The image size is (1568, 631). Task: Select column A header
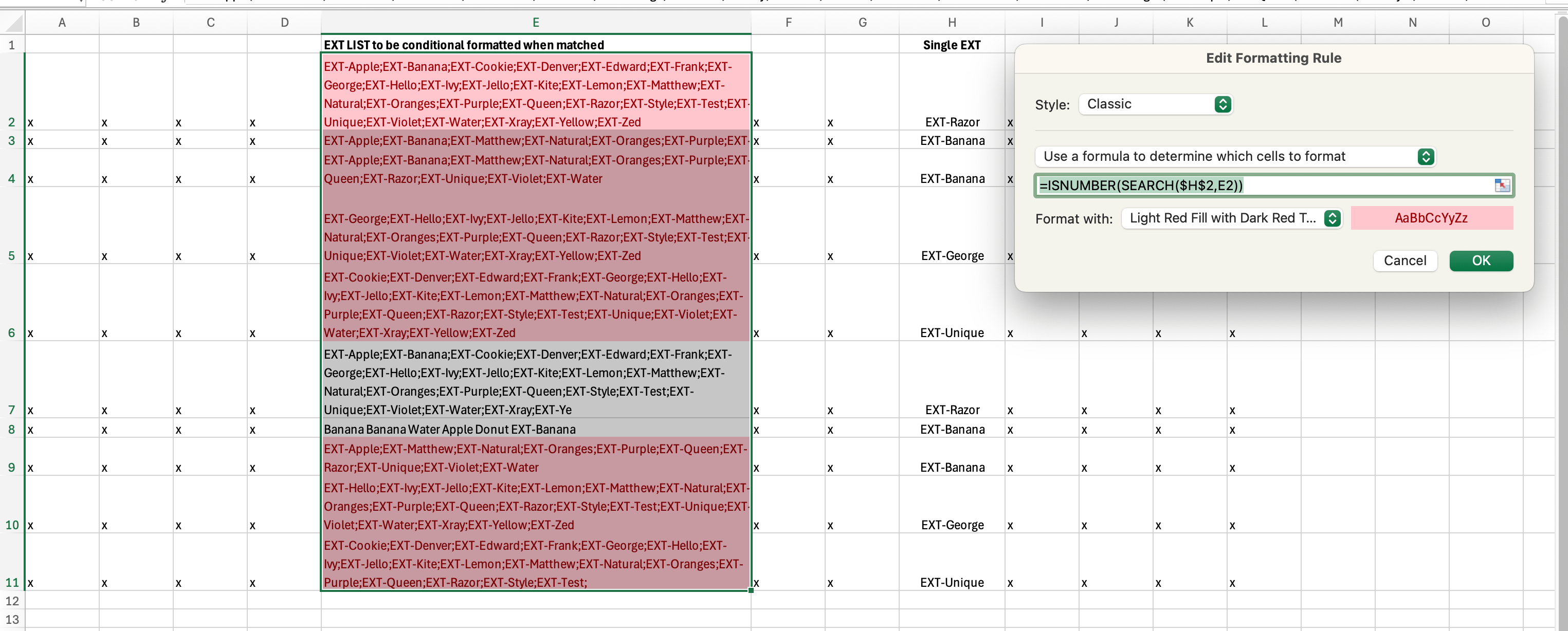pyautogui.click(x=62, y=23)
